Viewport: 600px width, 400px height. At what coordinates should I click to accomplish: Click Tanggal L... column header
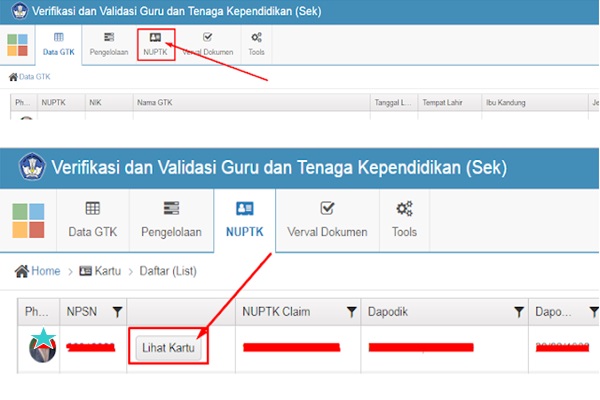394,103
